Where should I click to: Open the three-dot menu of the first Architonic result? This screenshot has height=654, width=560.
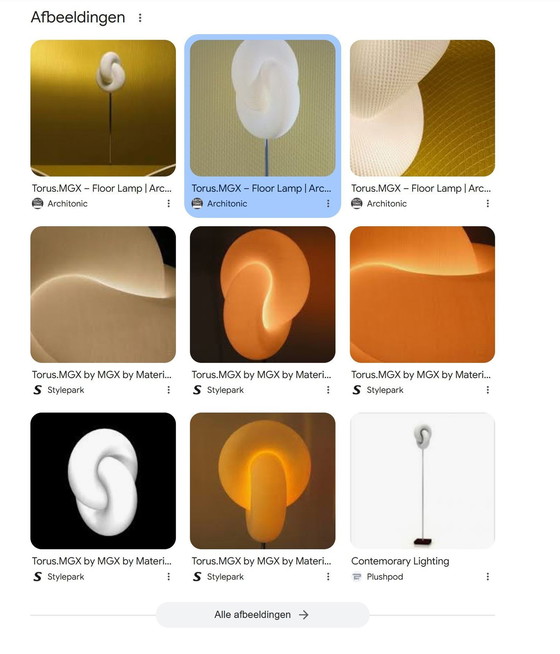pos(168,204)
